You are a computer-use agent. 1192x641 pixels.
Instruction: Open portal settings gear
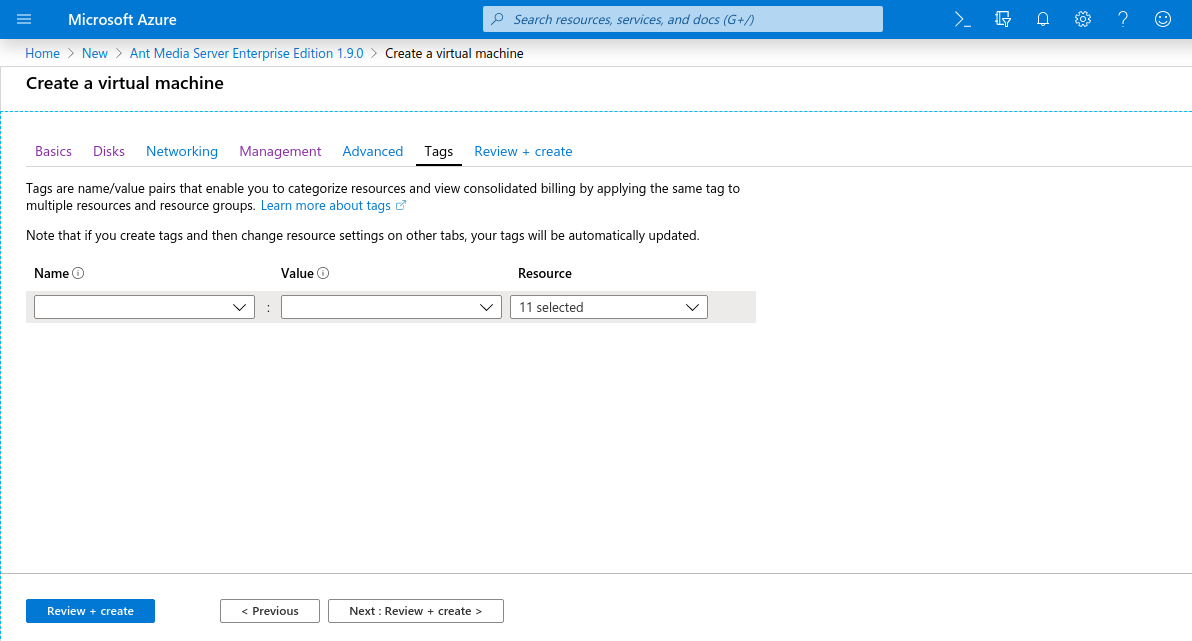1083,19
